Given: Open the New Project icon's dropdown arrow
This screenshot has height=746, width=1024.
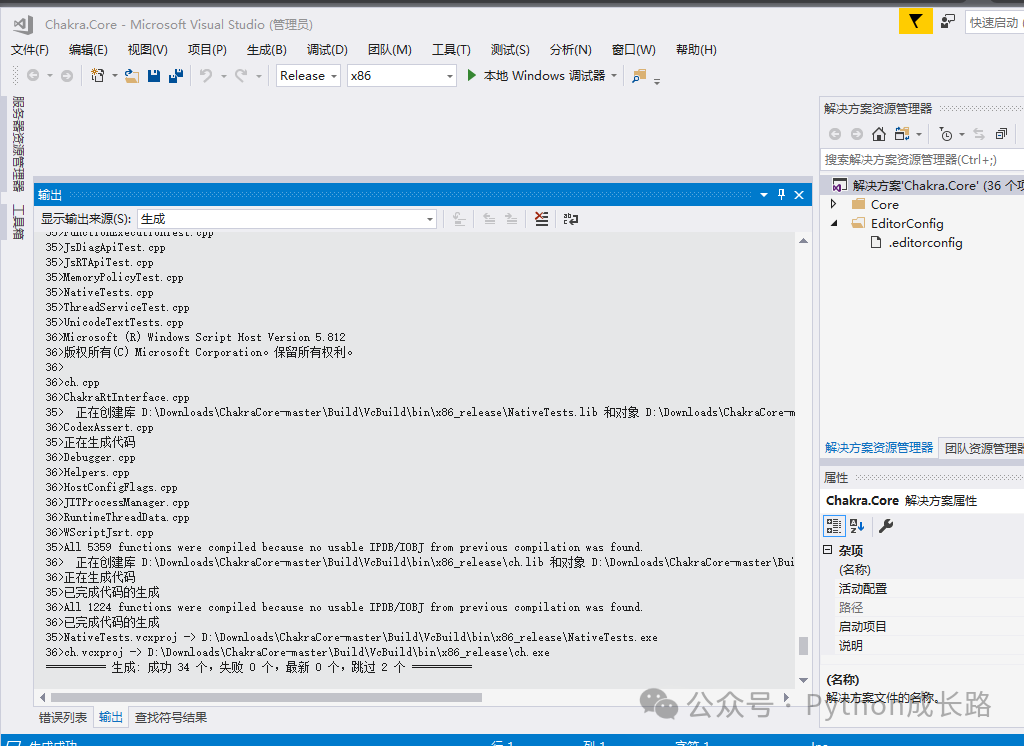Looking at the screenshot, I should point(114,76).
